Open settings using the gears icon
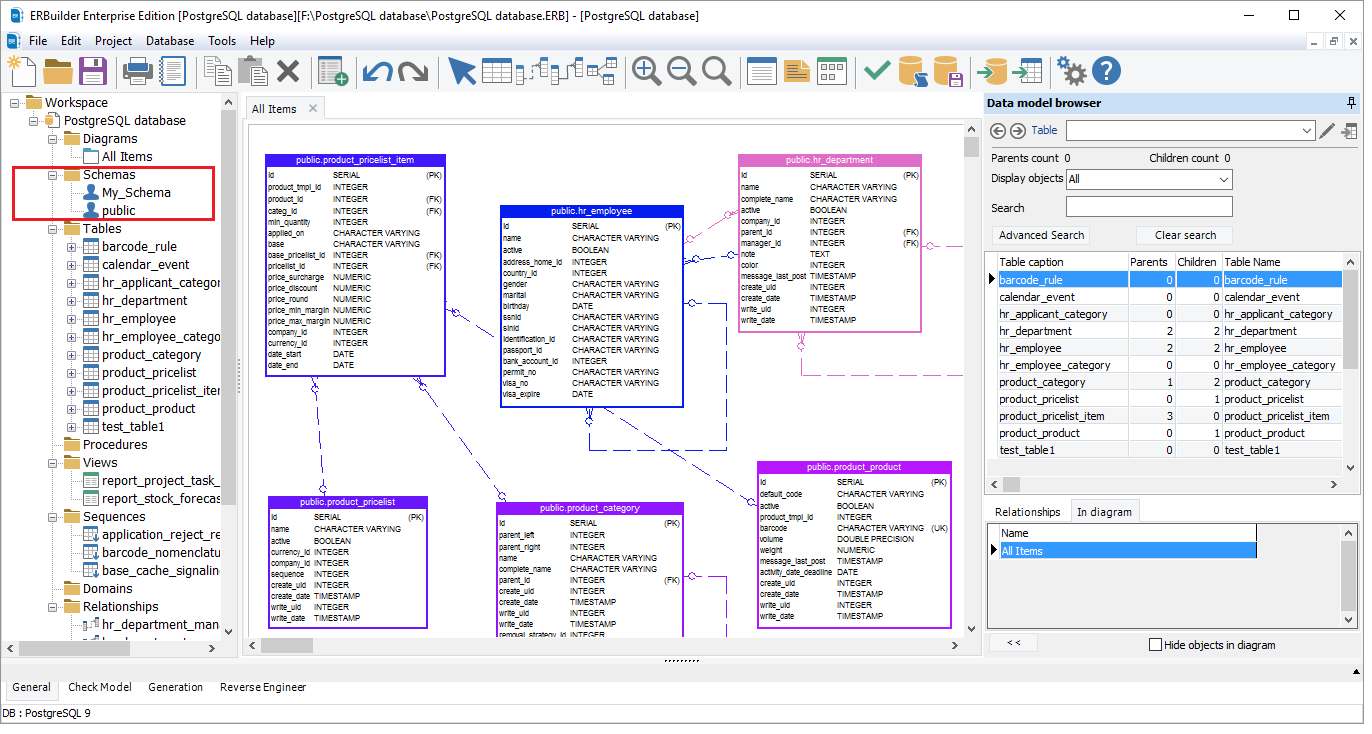Viewport: 1372px width, 734px height. 1071,71
